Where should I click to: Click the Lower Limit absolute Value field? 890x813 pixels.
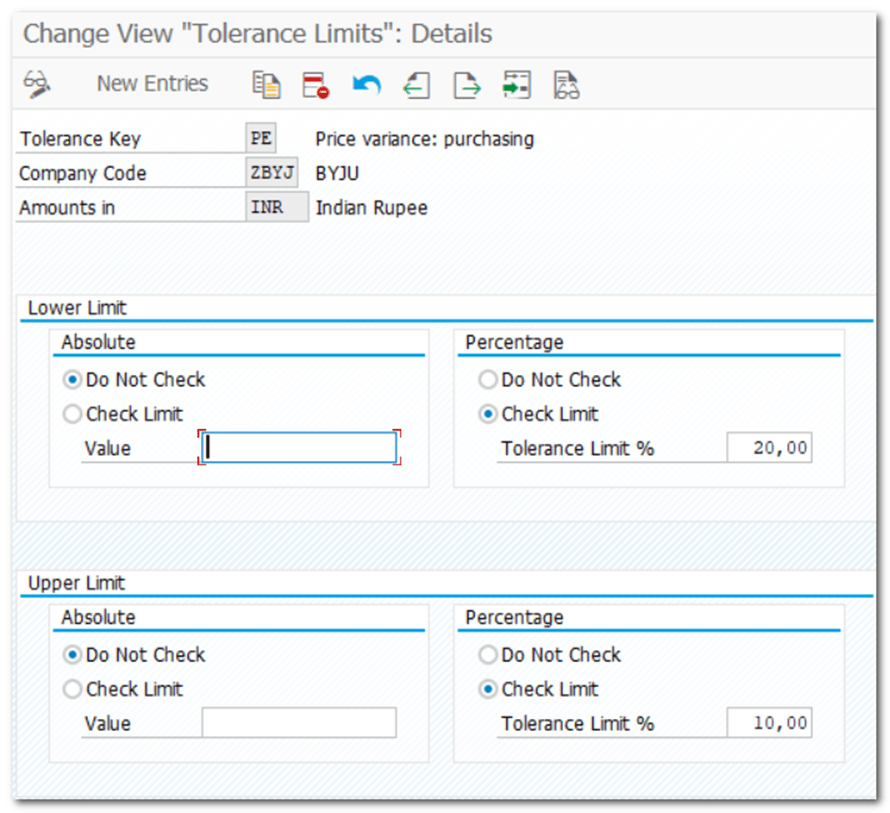pyautogui.click(x=299, y=448)
